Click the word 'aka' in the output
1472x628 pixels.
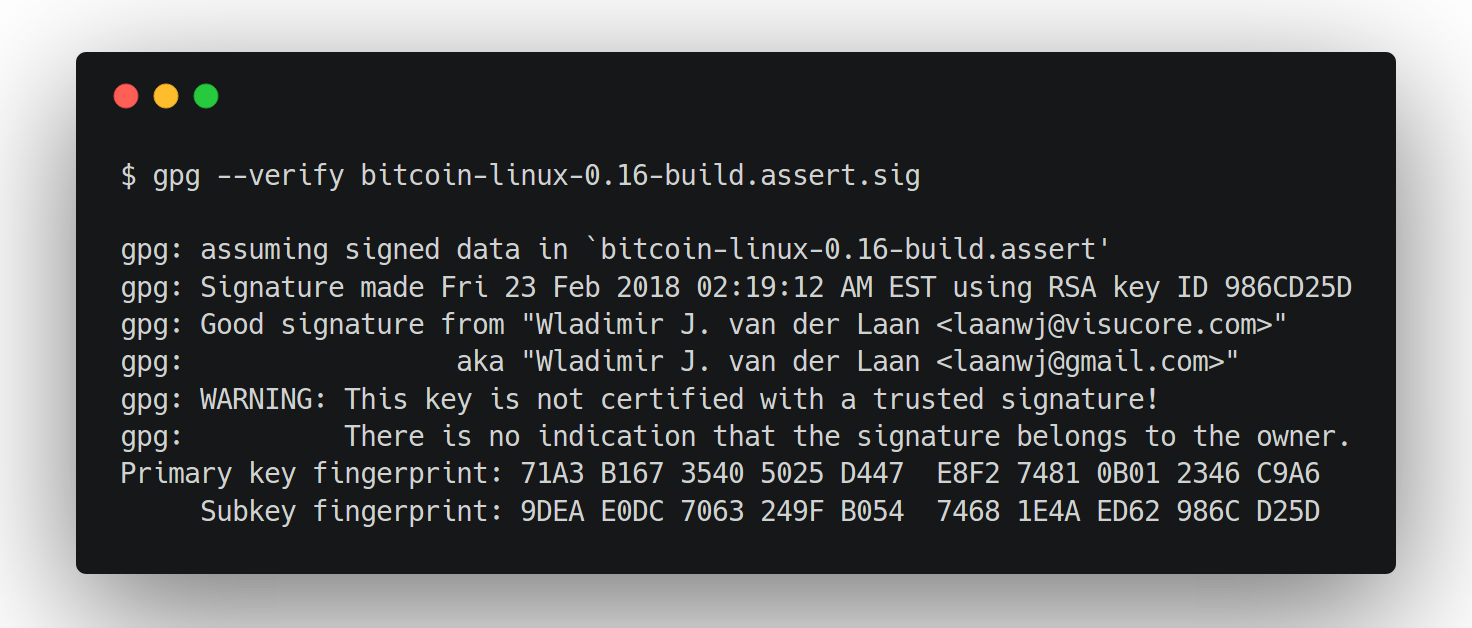pos(480,362)
